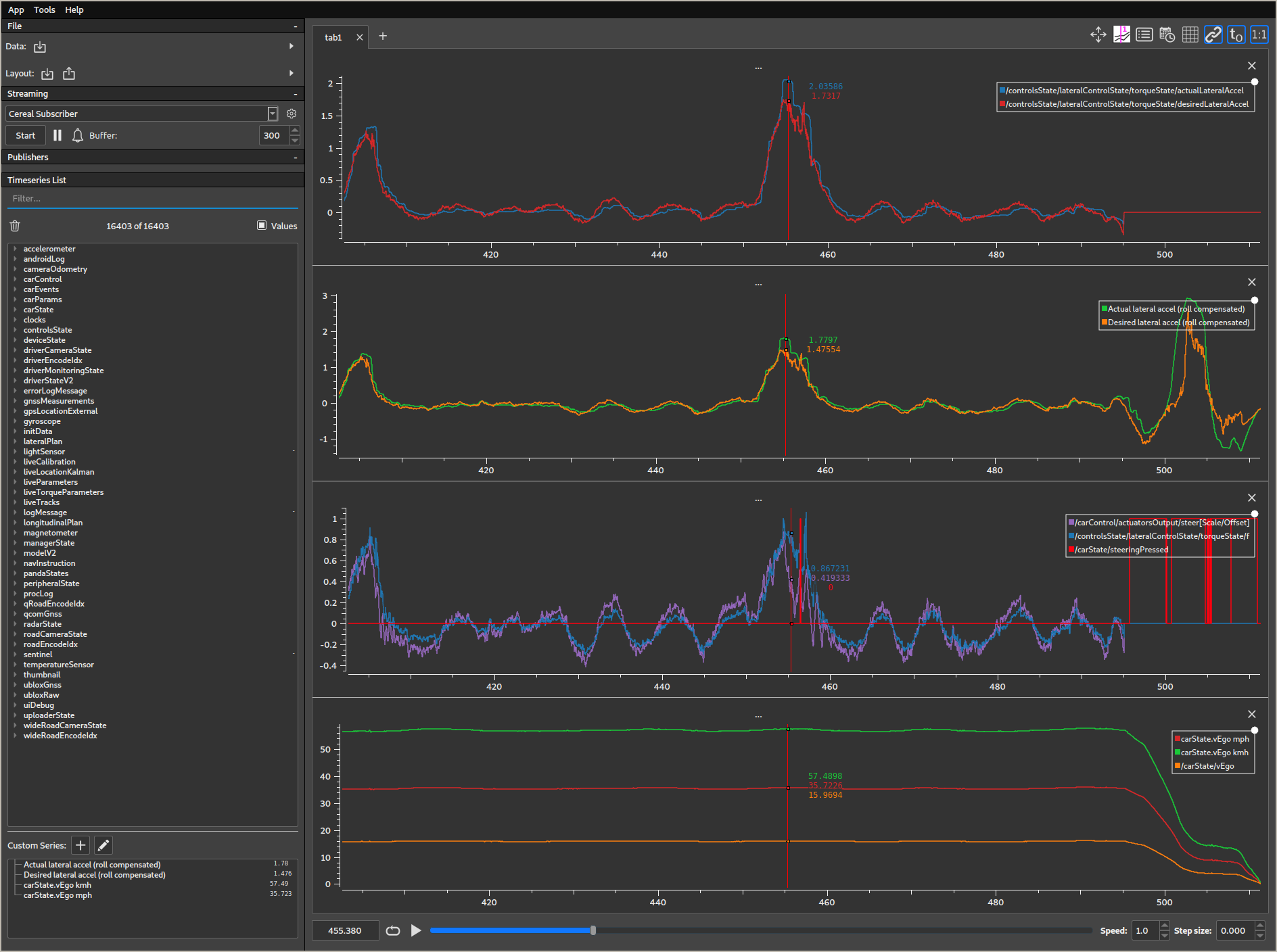Activate the t0 remove time offset option

coord(1235,34)
